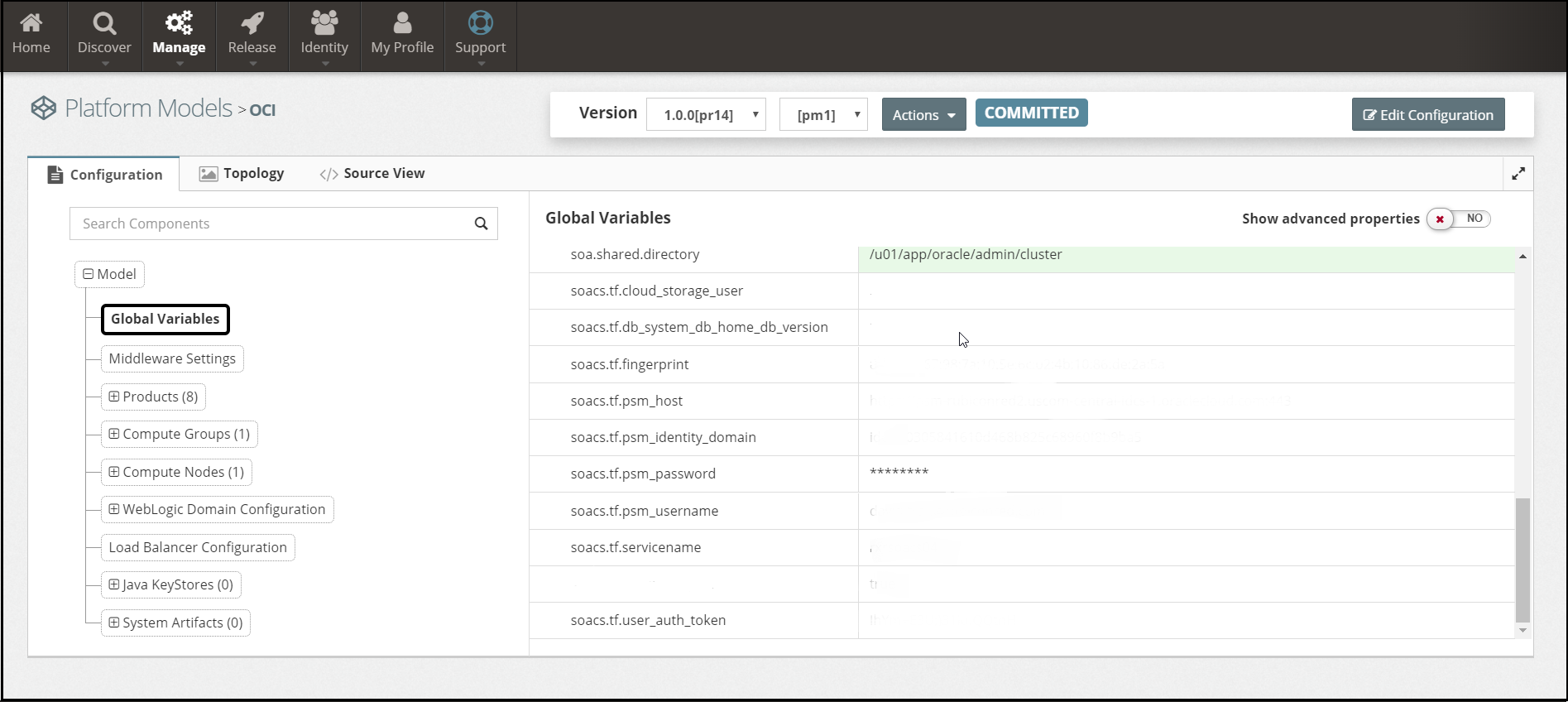This screenshot has width=1568, height=702.
Task: Select Middleware Settings in the tree
Action: pyautogui.click(x=172, y=358)
